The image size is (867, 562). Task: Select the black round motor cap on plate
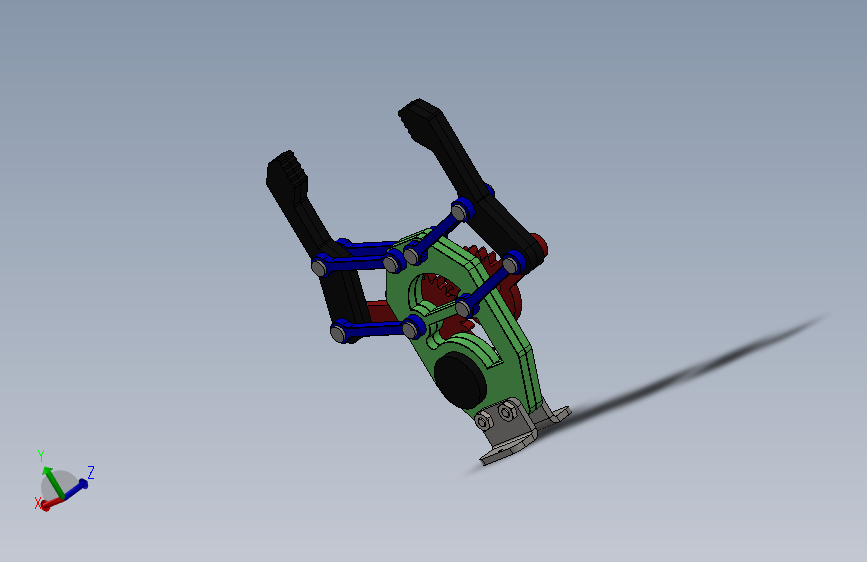click(460, 380)
